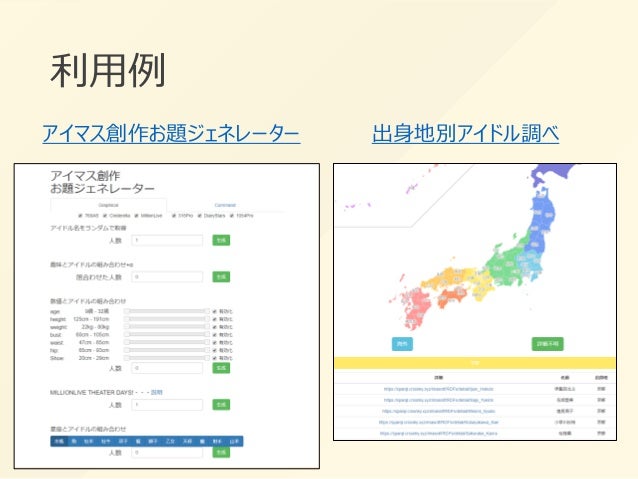638x479 pixels.
Task: Click the 人数 field under アイドル名をランダムで取得
Action: coord(167,241)
